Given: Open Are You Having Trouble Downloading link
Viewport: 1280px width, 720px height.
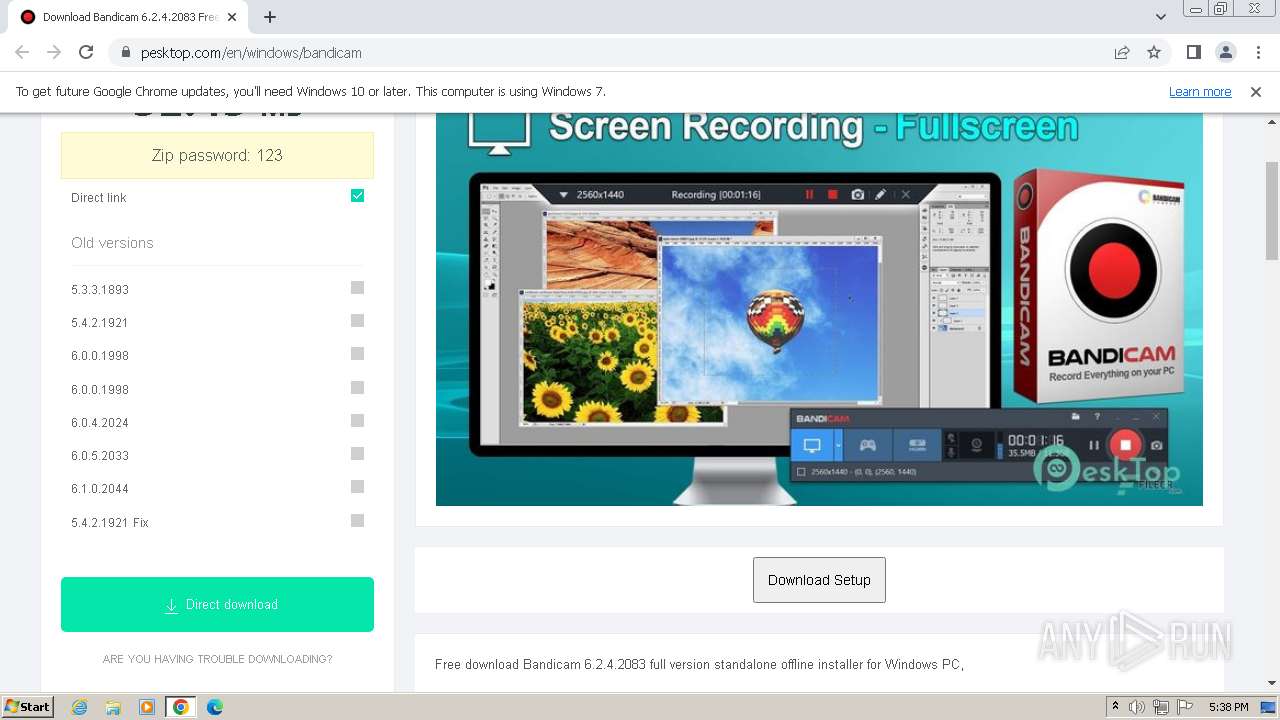Looking at the screenshot, I should pyautogui.click(x=217, y=659).
